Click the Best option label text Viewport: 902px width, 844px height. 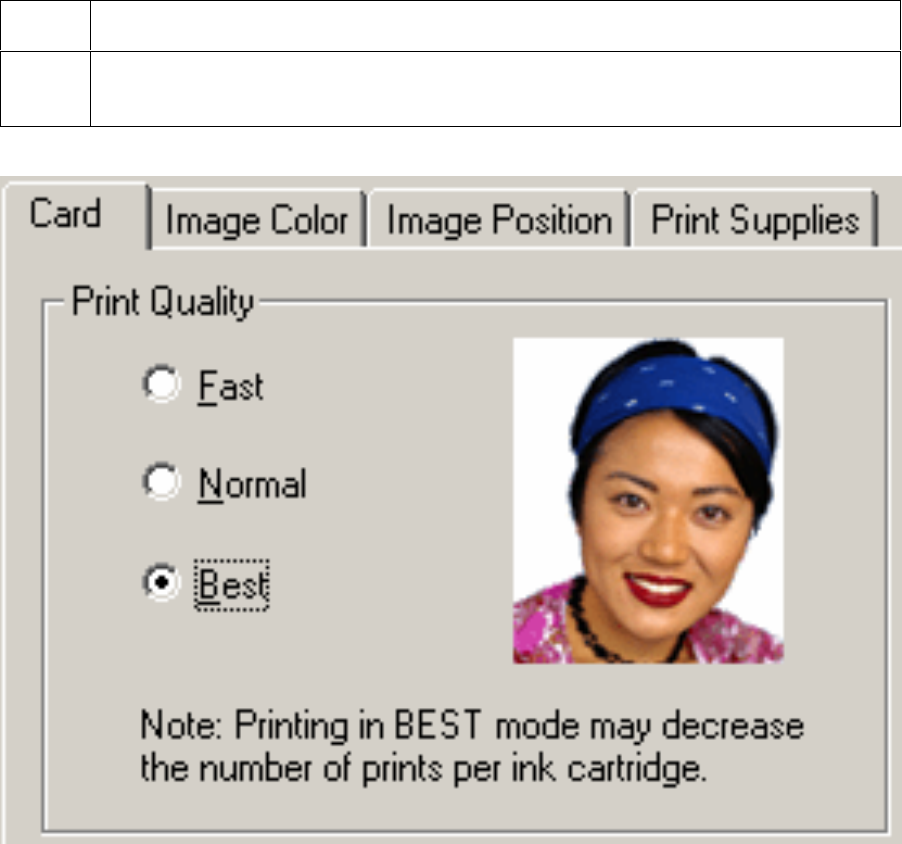(x=232, y=585)
